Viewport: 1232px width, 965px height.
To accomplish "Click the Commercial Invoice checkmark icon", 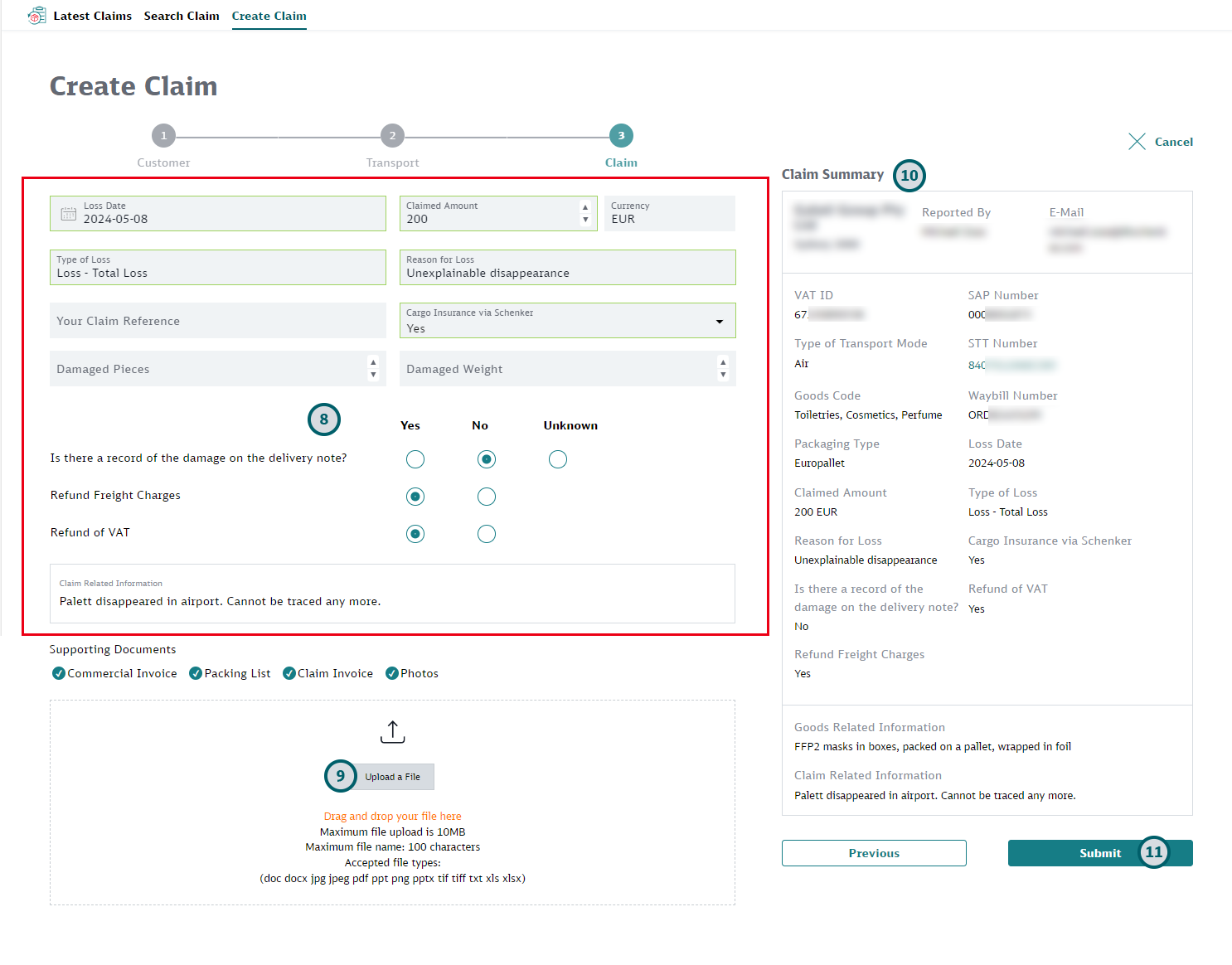I will click(x=58, y=673).
